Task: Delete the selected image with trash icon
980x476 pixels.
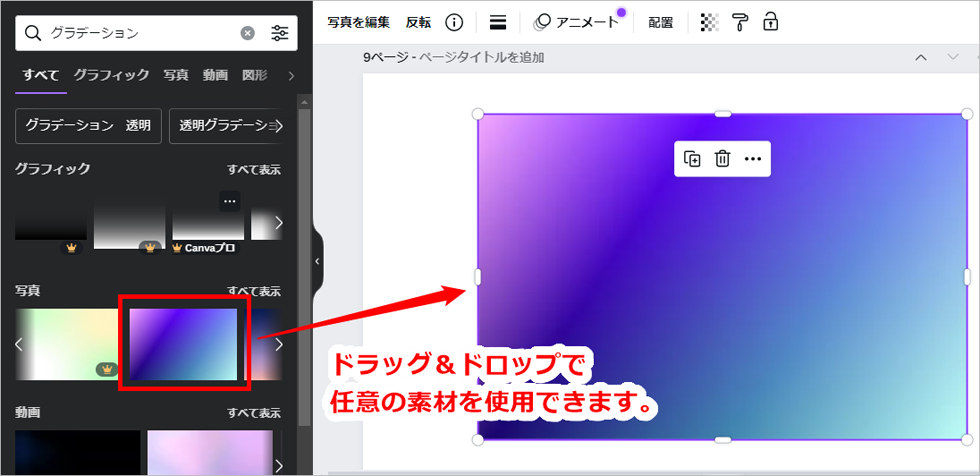Action: click(722, 159)
